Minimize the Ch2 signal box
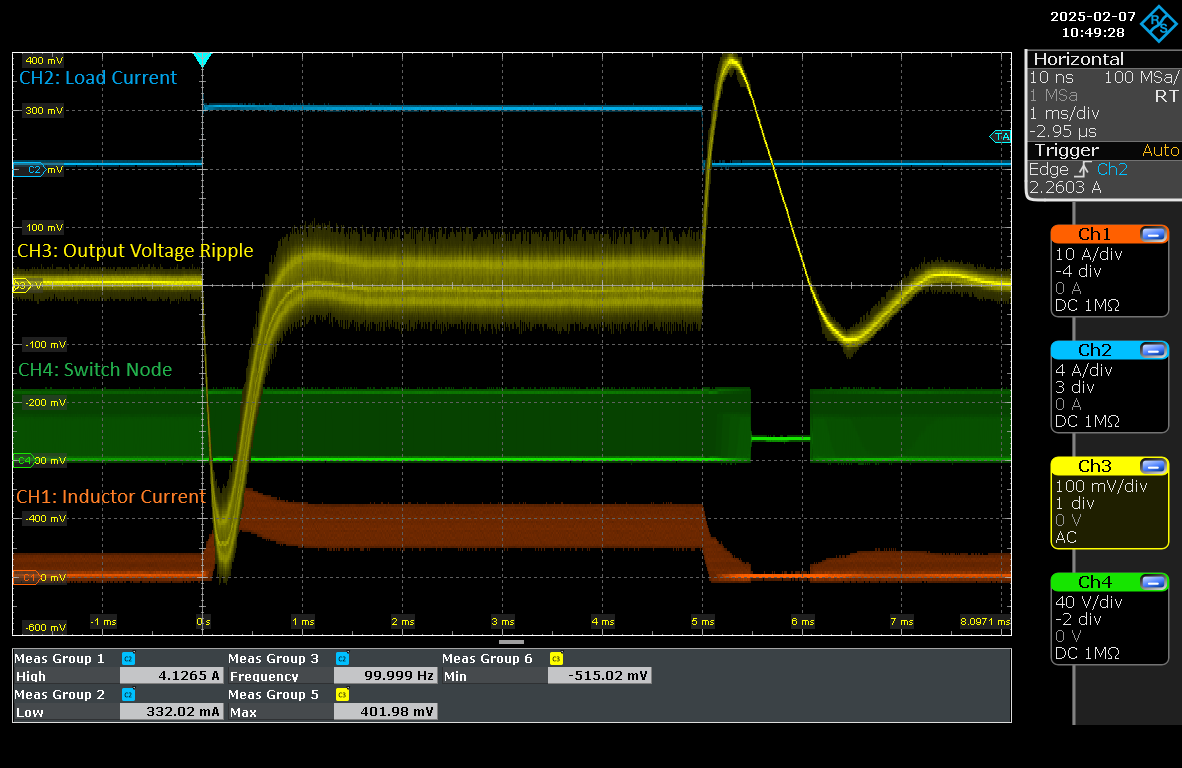The image size is (1182, 768). (1153, 350)
